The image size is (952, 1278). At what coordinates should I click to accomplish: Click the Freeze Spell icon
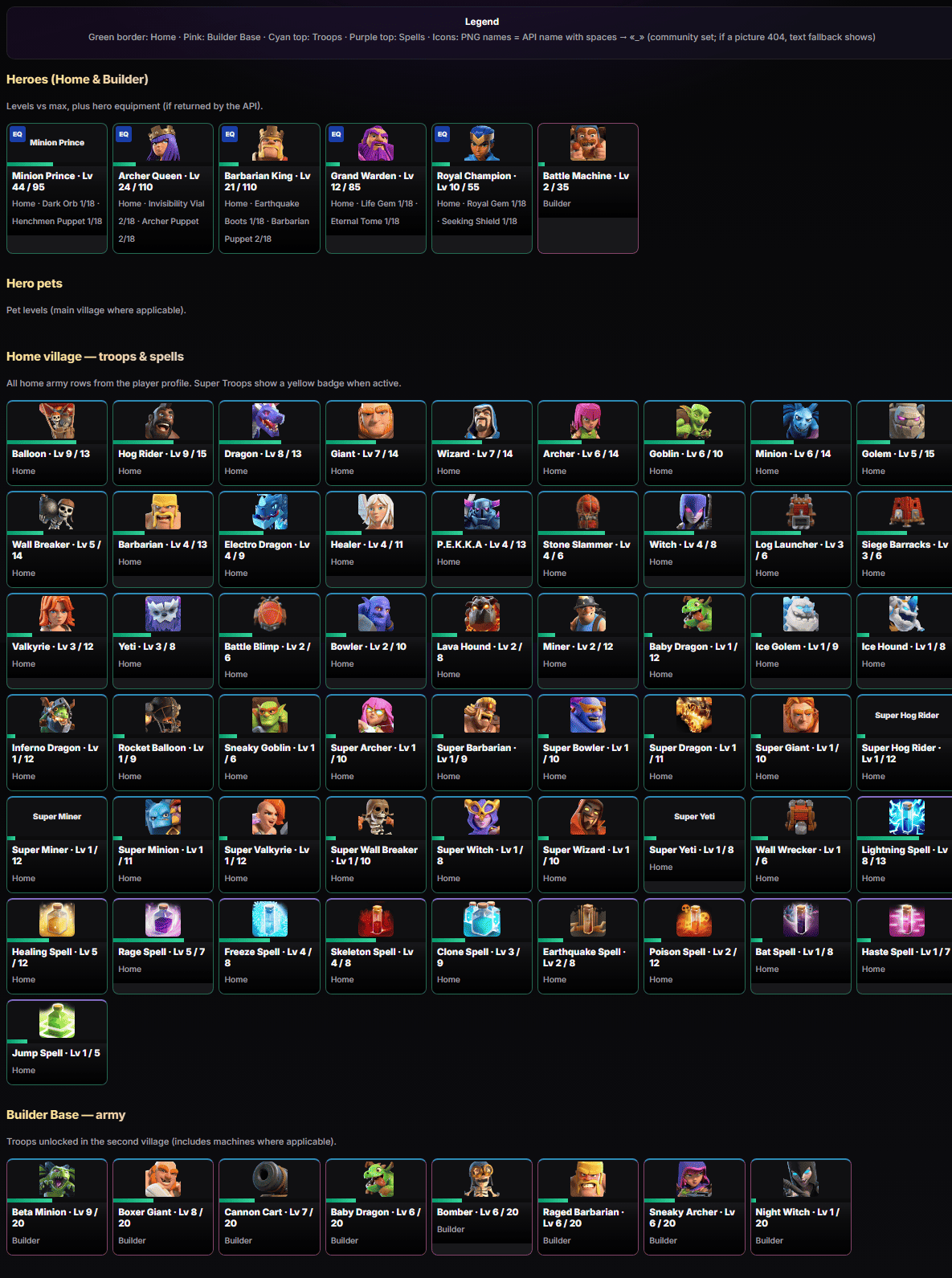269,919
